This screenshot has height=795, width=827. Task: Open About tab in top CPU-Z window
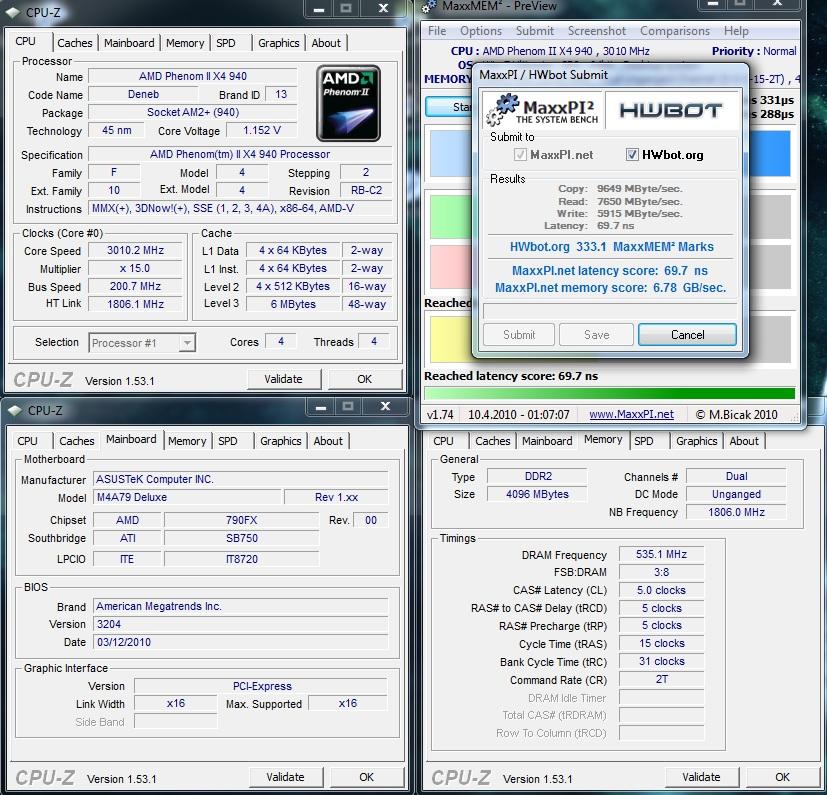[x=326, y=43]
